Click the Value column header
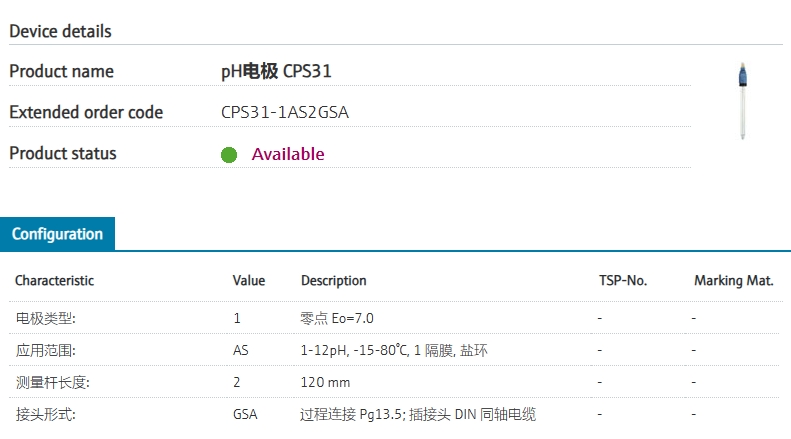 click(x=249, y=281)
